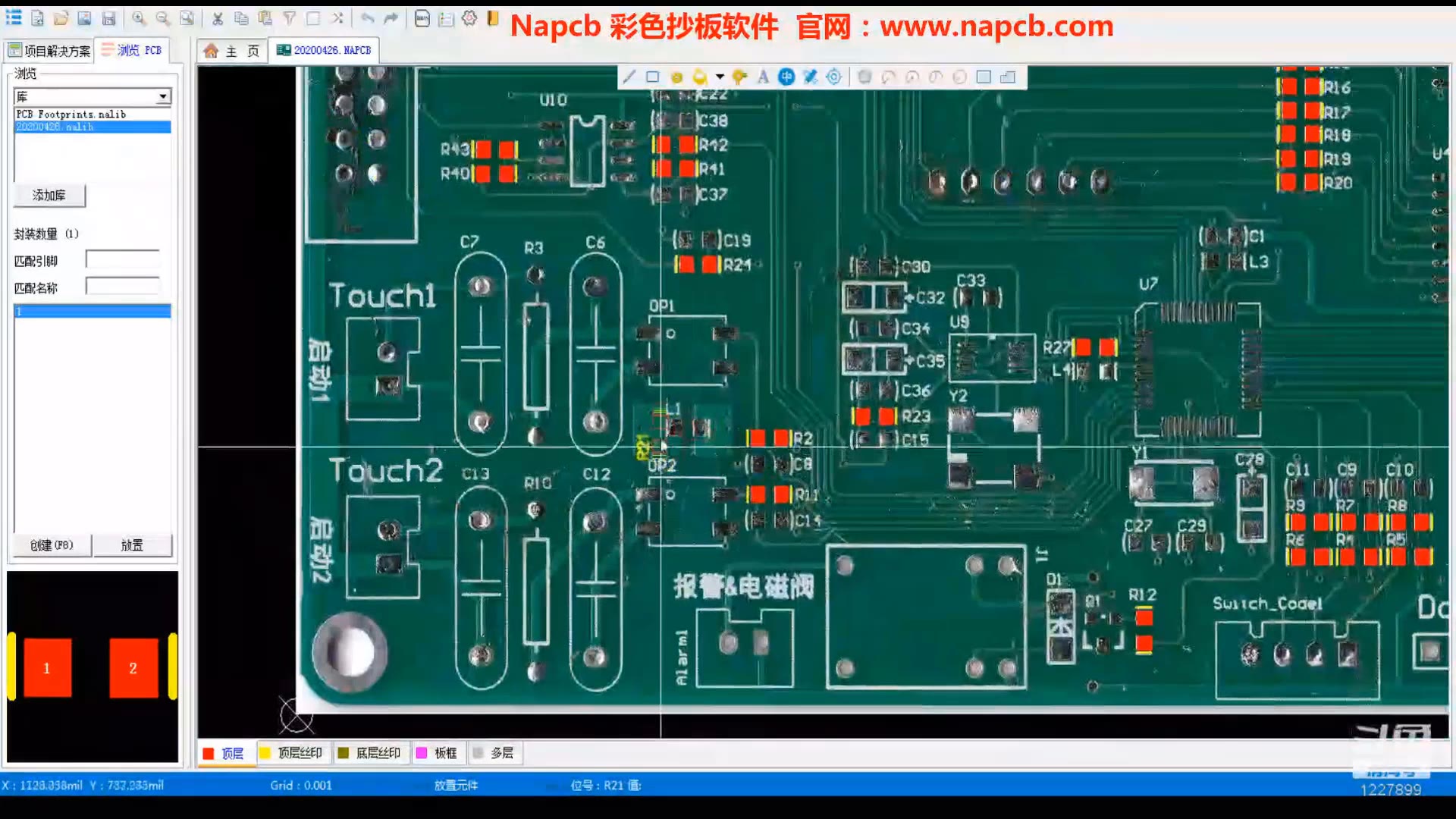Click the 添加库 button
The height and width of the screenshot is (819, 1456).
pos(49,195)
